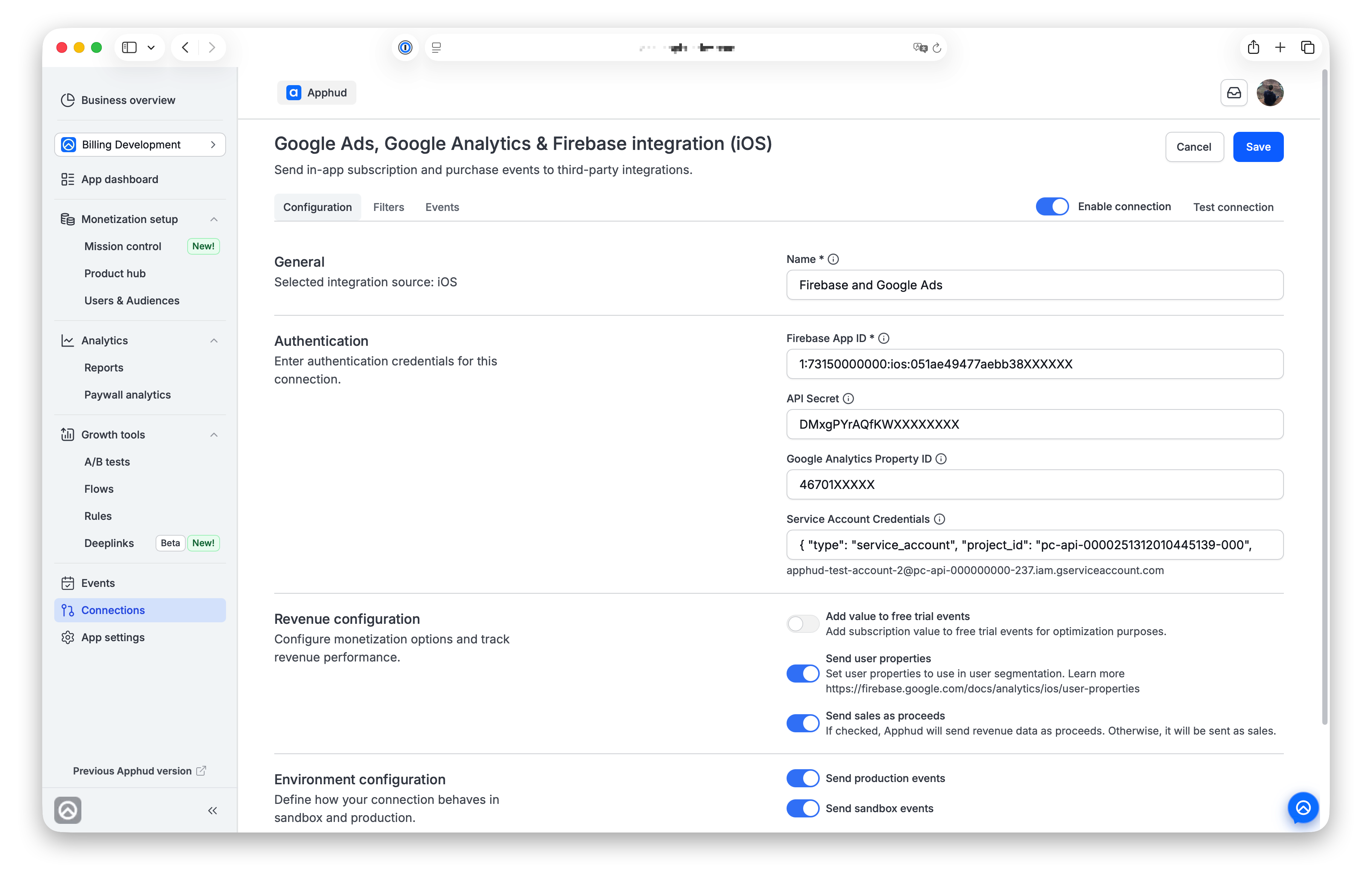The height and width of the screenshot is (889, 1372).
Task: Open the user profile avatar
Action: click(x=1270, y=93)
